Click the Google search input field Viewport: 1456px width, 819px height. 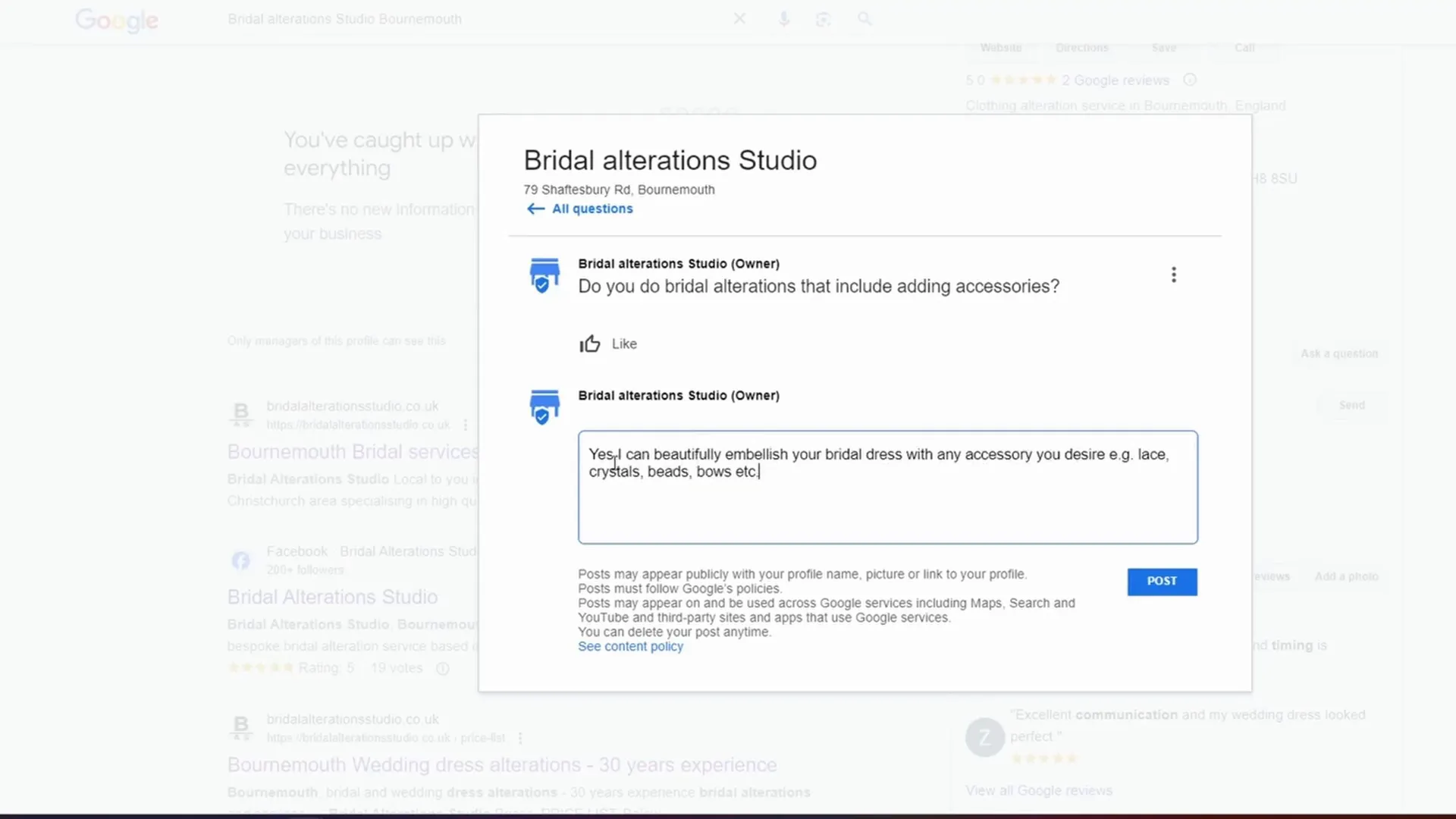click(x=470, y=19)
